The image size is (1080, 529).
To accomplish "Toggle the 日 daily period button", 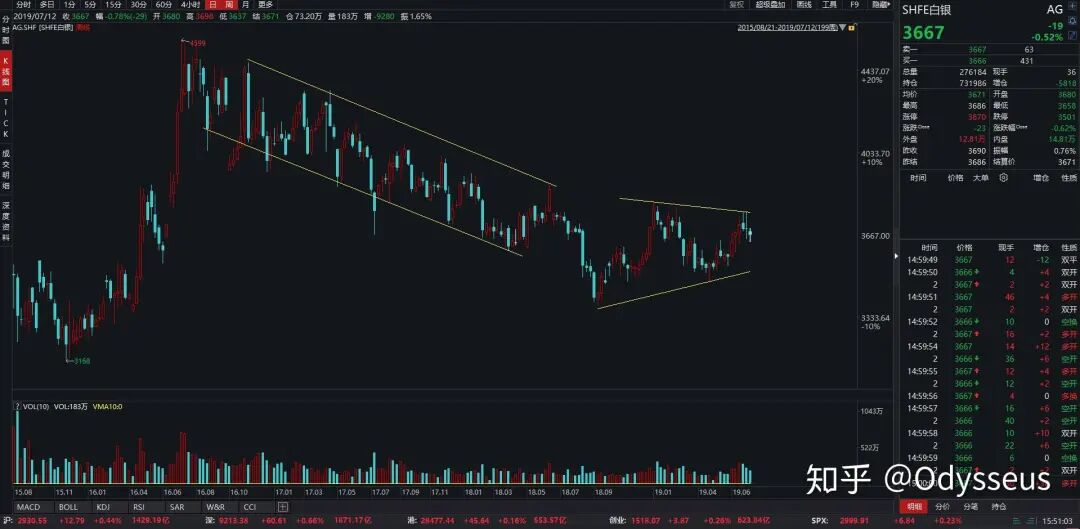I will (x=213, y=5).
